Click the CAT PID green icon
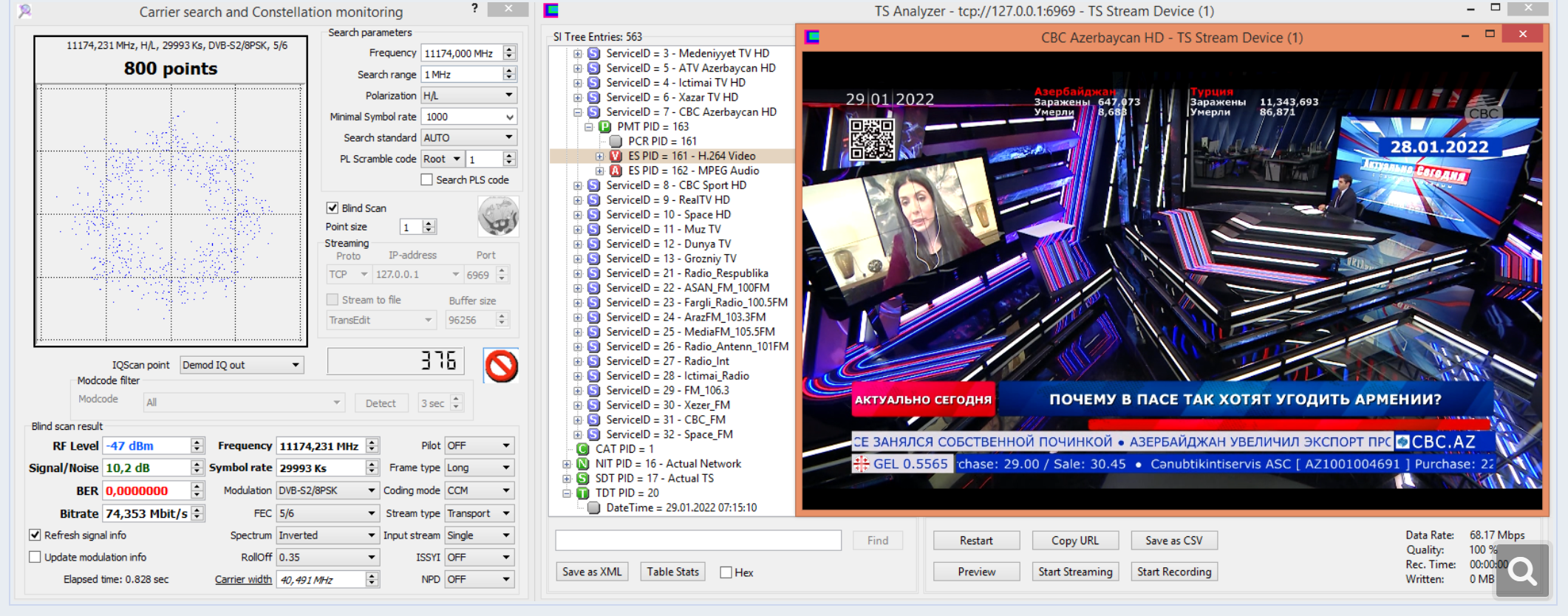 582,449
